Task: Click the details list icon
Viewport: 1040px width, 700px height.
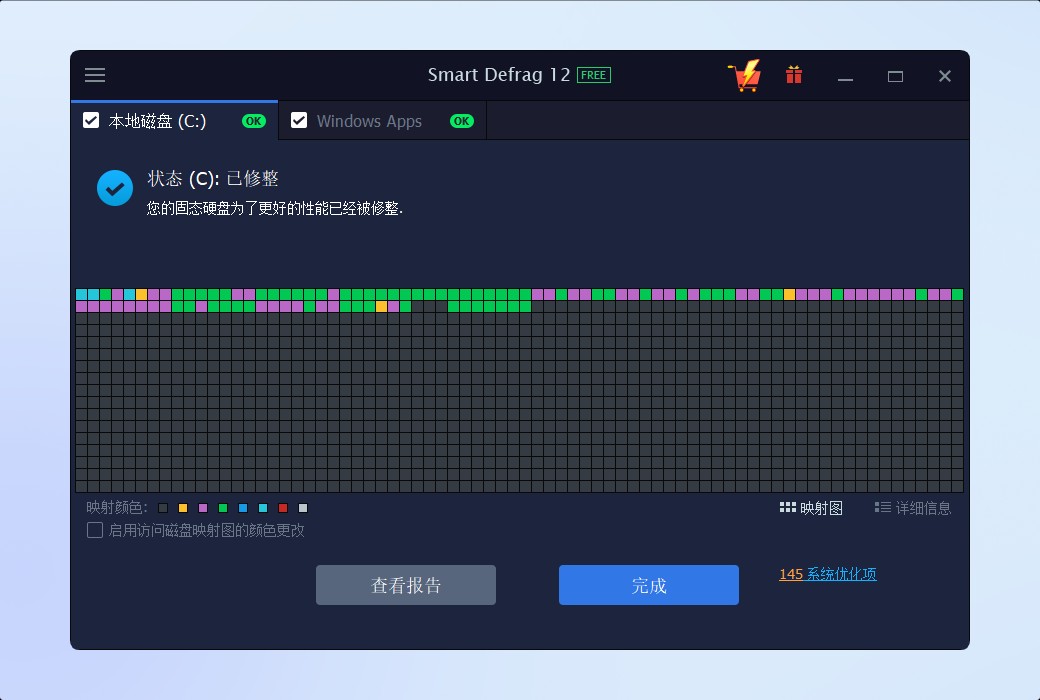Action: point(882,508)
